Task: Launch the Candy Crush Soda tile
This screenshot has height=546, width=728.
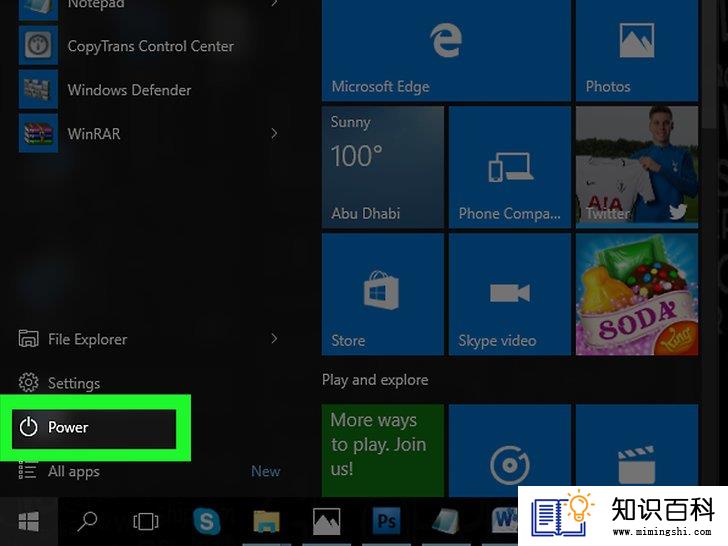Action: [637, 294]
